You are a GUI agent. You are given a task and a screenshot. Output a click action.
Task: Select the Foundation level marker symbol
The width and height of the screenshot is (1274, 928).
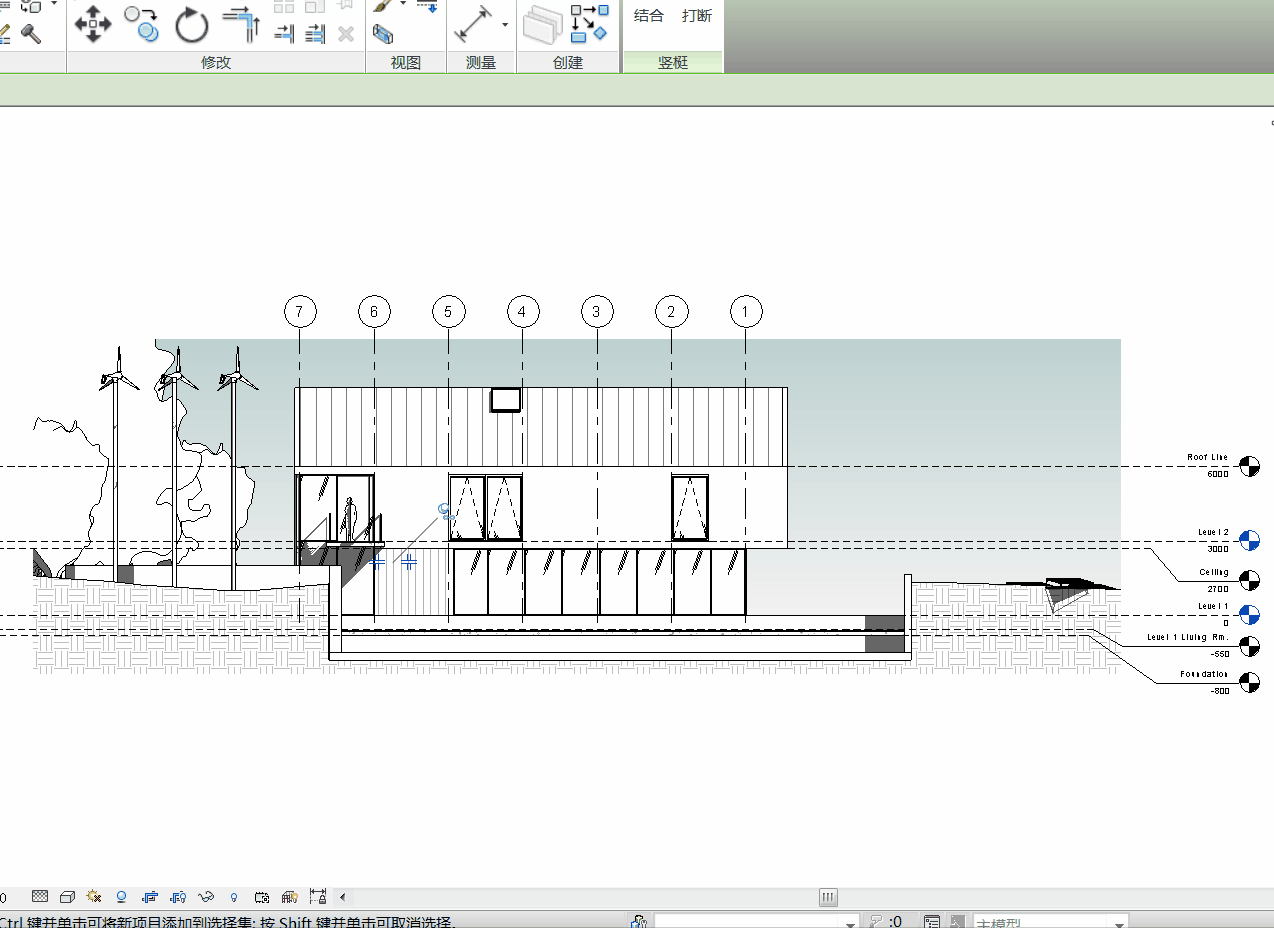point(1249,683)
